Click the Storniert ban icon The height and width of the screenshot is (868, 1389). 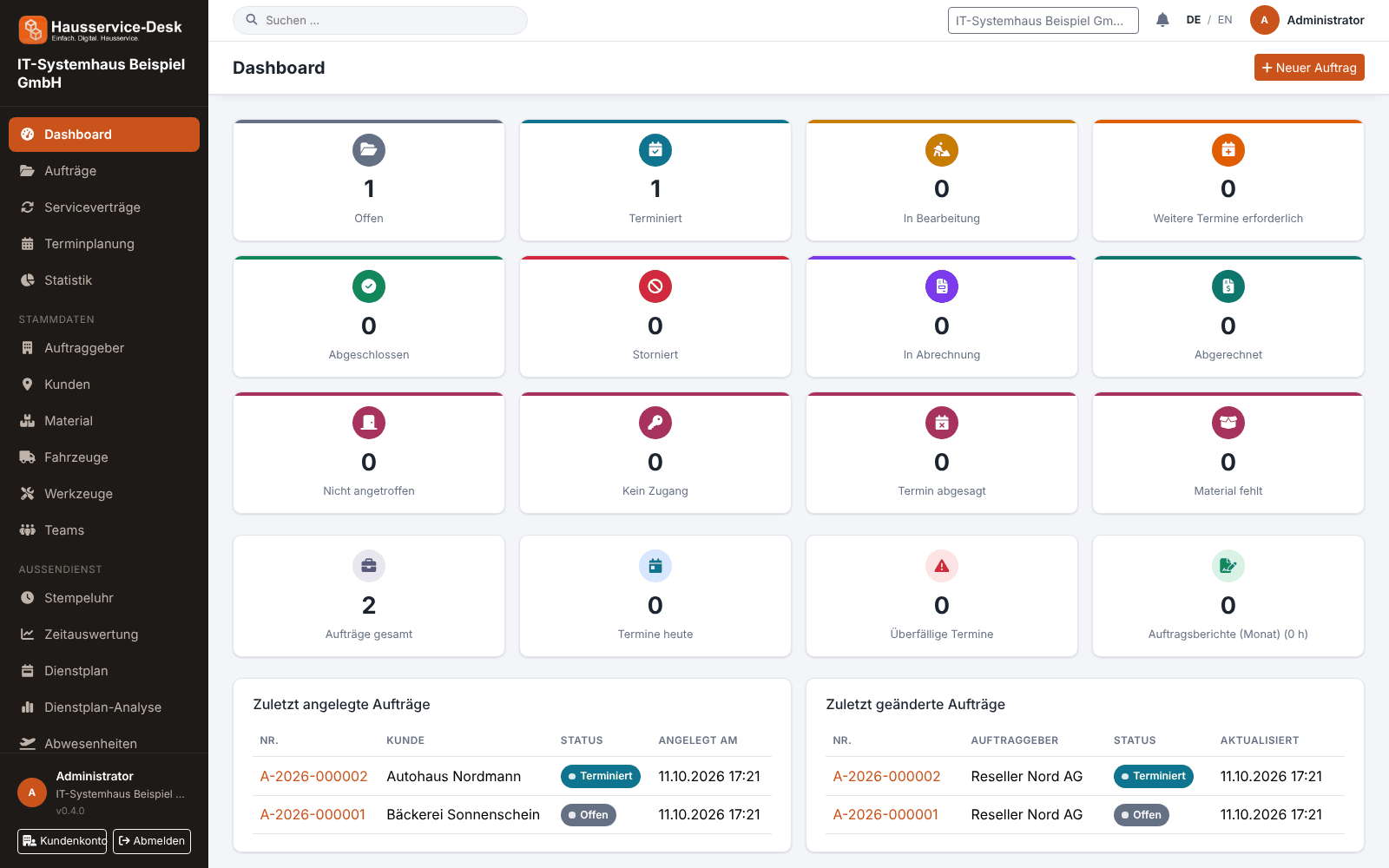[655, 286]
